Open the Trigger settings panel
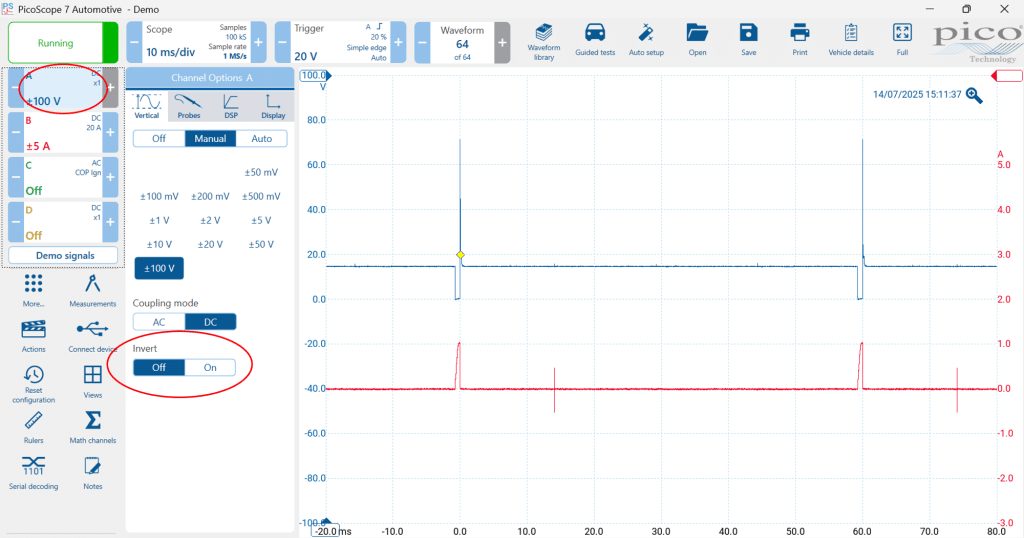Viewport: 1024px width, 538px height. coord(340,42)
